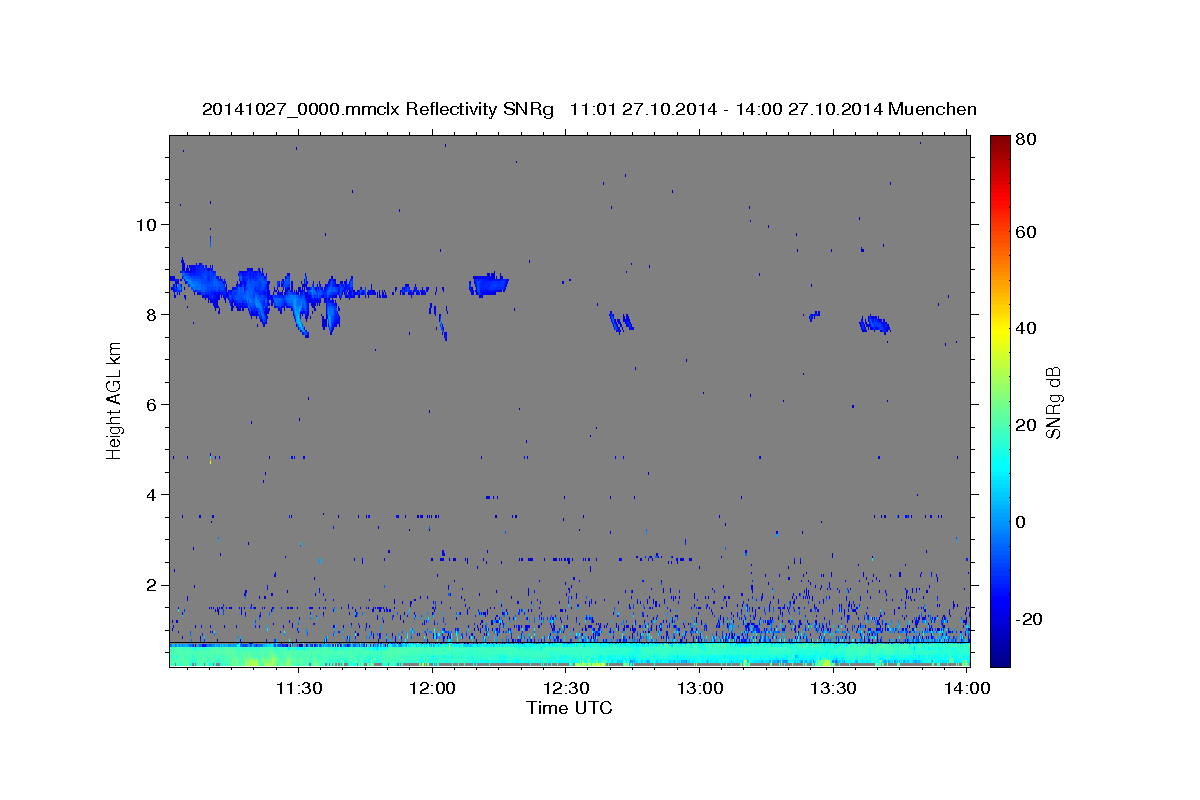Click the cloud echo patch after 12:00
The height and width of the screenshot is (800, 1200).
pyautogui.click(x=489, y=284)
